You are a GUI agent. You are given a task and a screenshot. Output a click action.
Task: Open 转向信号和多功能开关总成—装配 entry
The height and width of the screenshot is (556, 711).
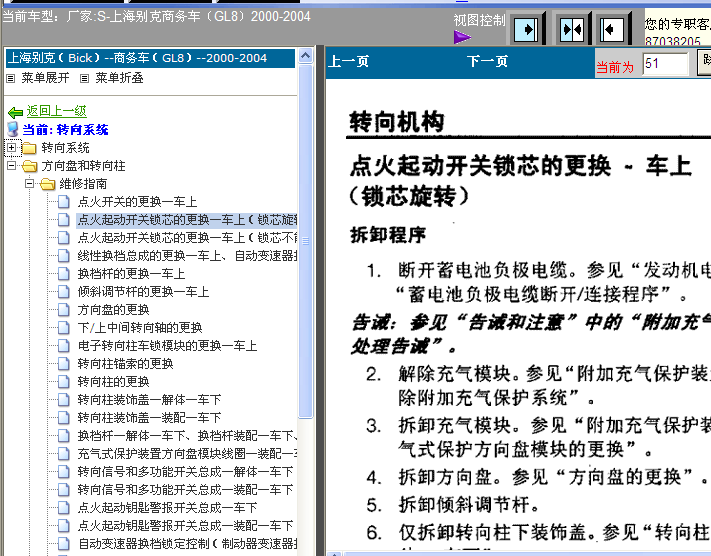[185, 490]
